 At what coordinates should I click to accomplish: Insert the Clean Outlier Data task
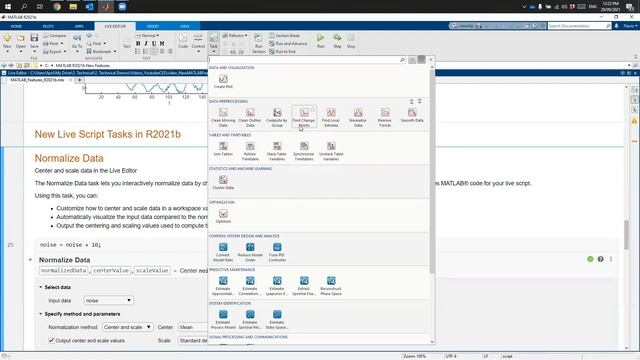250,117
